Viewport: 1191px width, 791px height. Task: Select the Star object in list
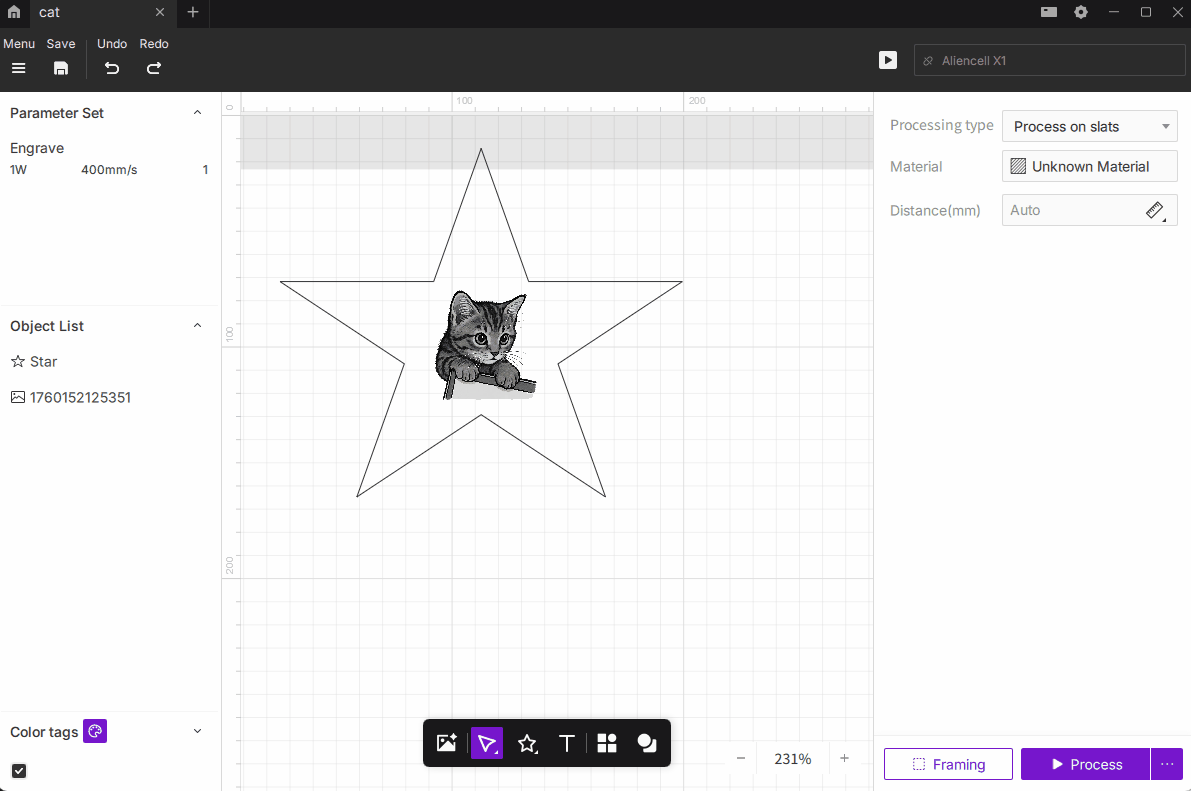(x=43, y=362)
